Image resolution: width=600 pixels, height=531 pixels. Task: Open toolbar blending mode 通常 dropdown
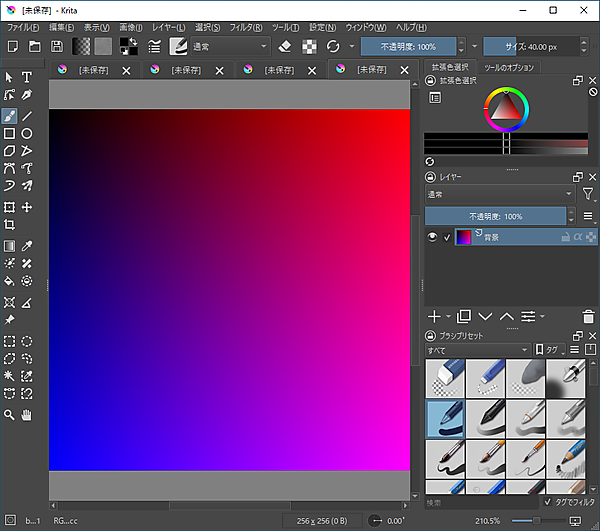coord(232,46)
